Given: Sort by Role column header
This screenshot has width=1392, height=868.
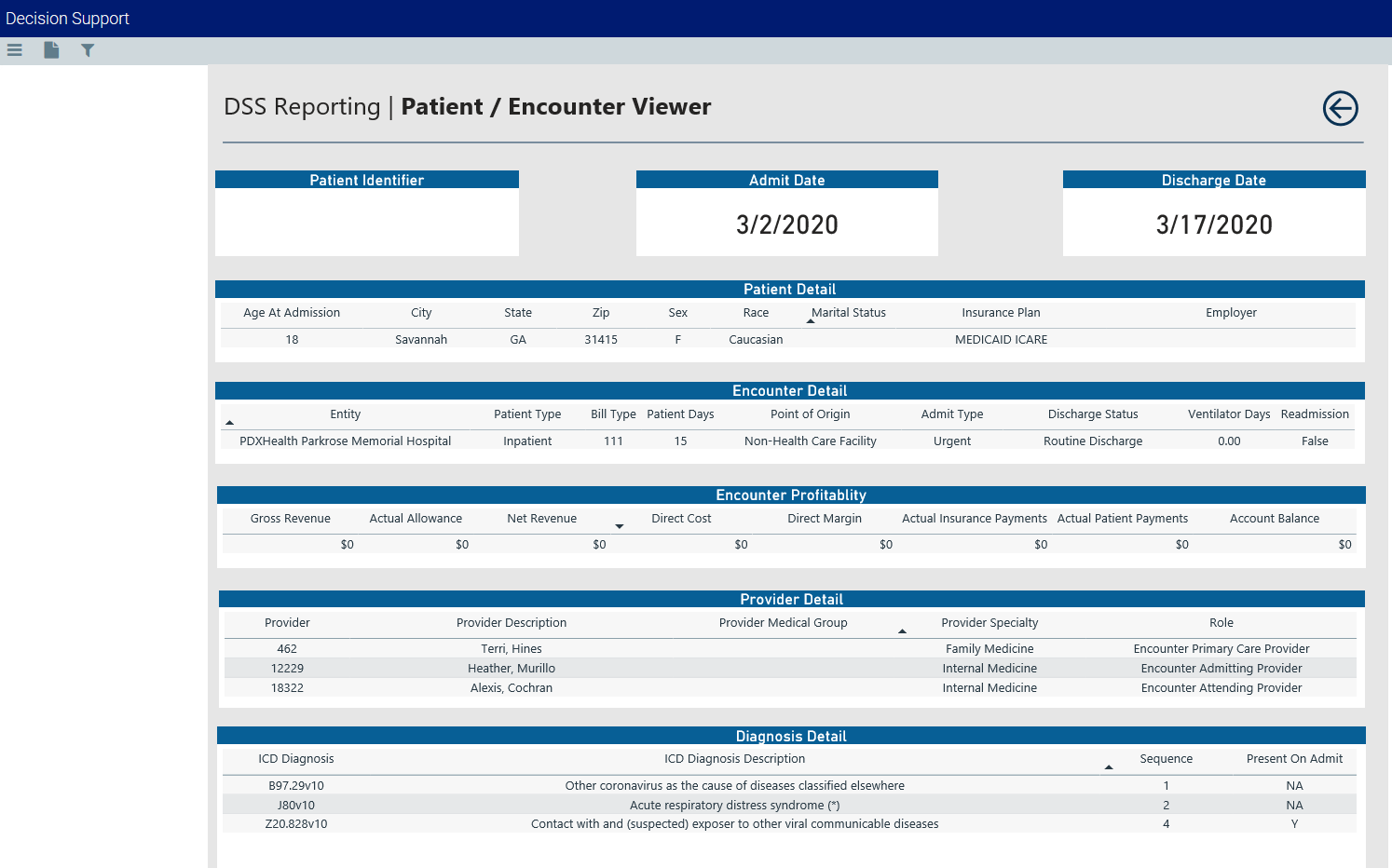Looking at the screenshot, I should tap(1221, 623).
